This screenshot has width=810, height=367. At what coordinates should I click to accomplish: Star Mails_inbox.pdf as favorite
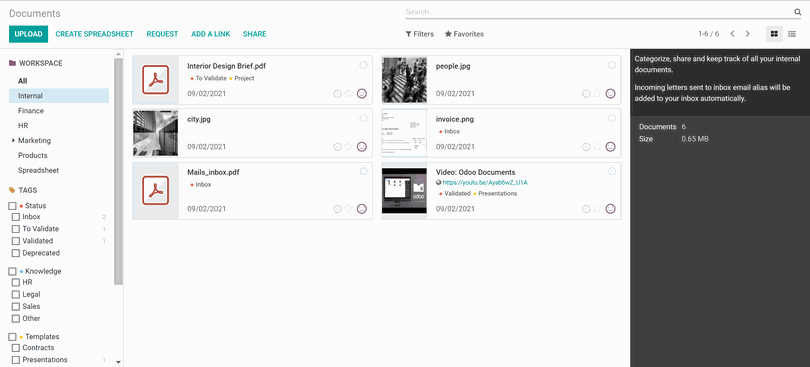point(349,209)
